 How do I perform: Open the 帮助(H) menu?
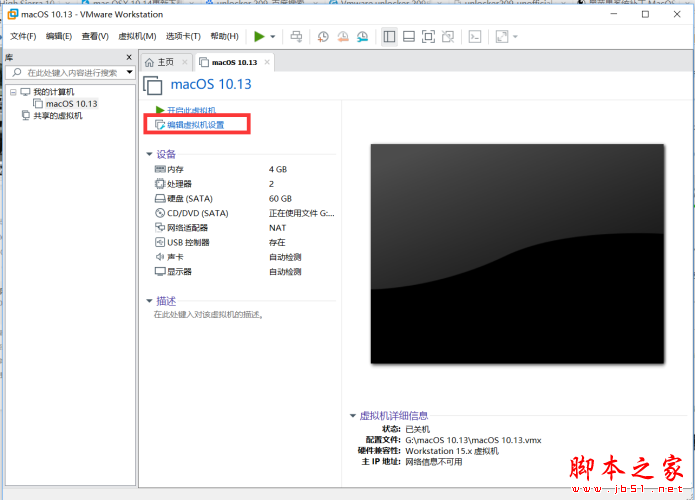pos(224,36)
